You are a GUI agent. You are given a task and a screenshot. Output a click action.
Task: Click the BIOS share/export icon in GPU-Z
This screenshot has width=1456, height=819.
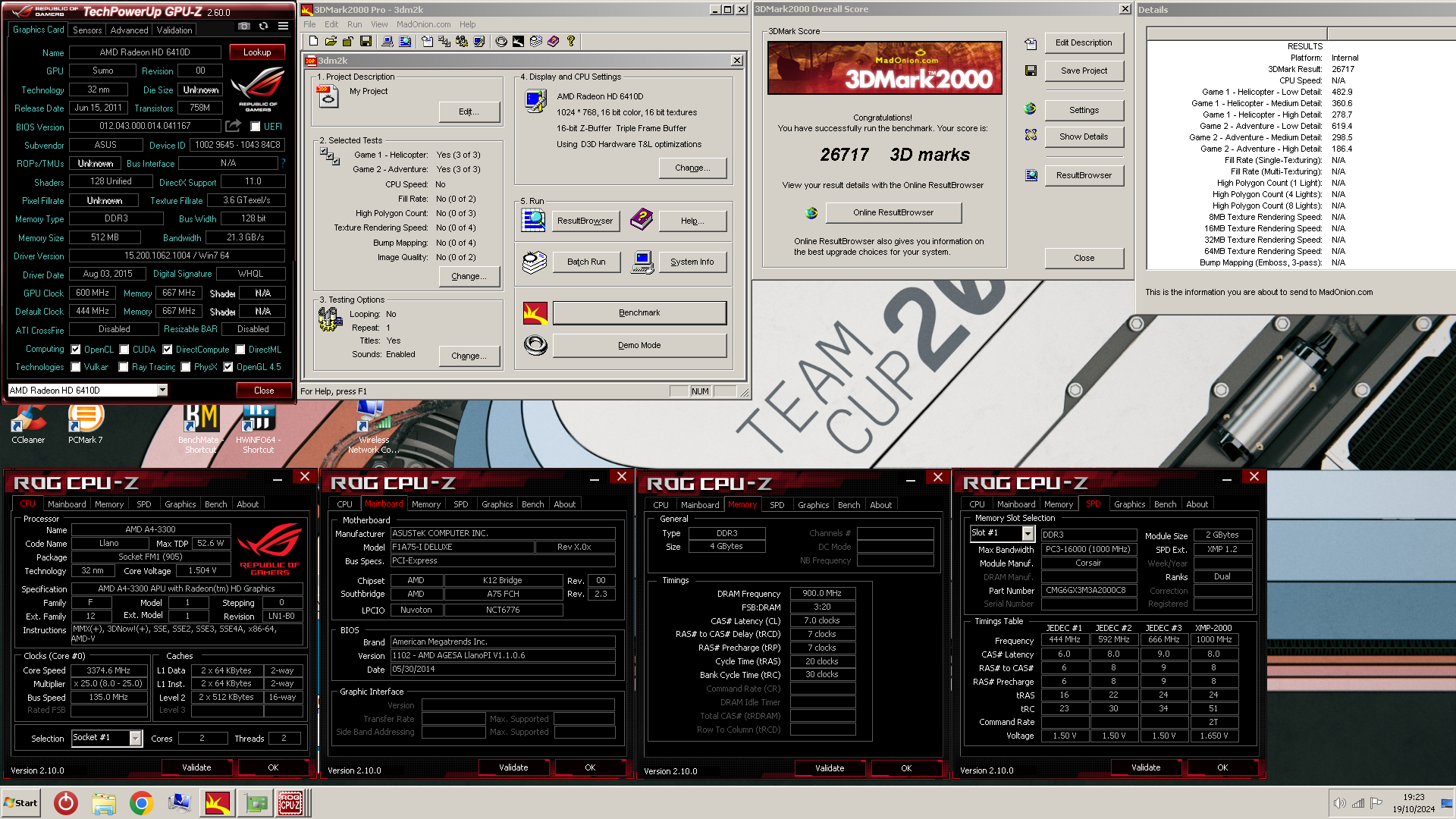coord(234,126)
